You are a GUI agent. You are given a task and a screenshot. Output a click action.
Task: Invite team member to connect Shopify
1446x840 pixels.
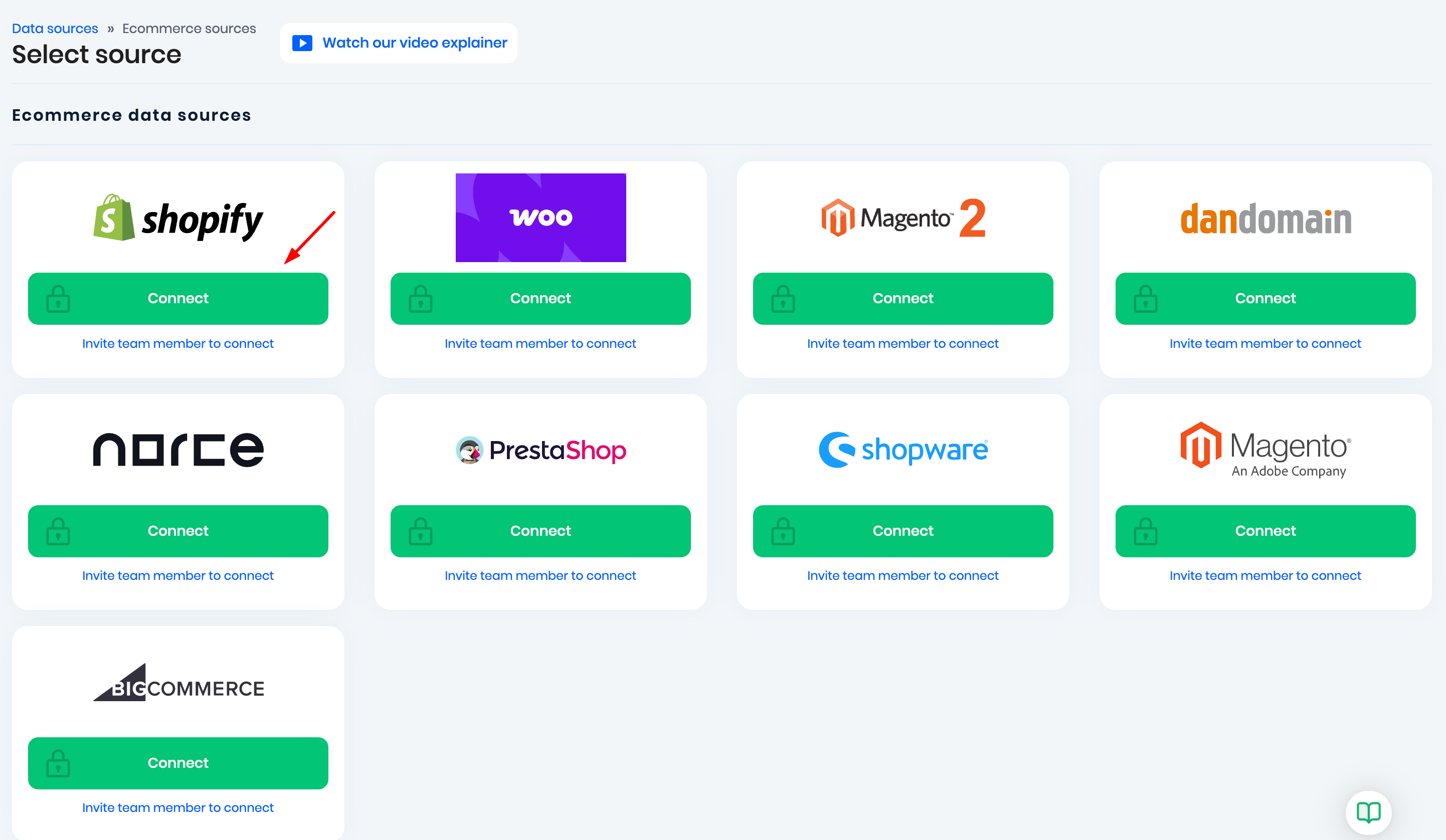[178, 343]
